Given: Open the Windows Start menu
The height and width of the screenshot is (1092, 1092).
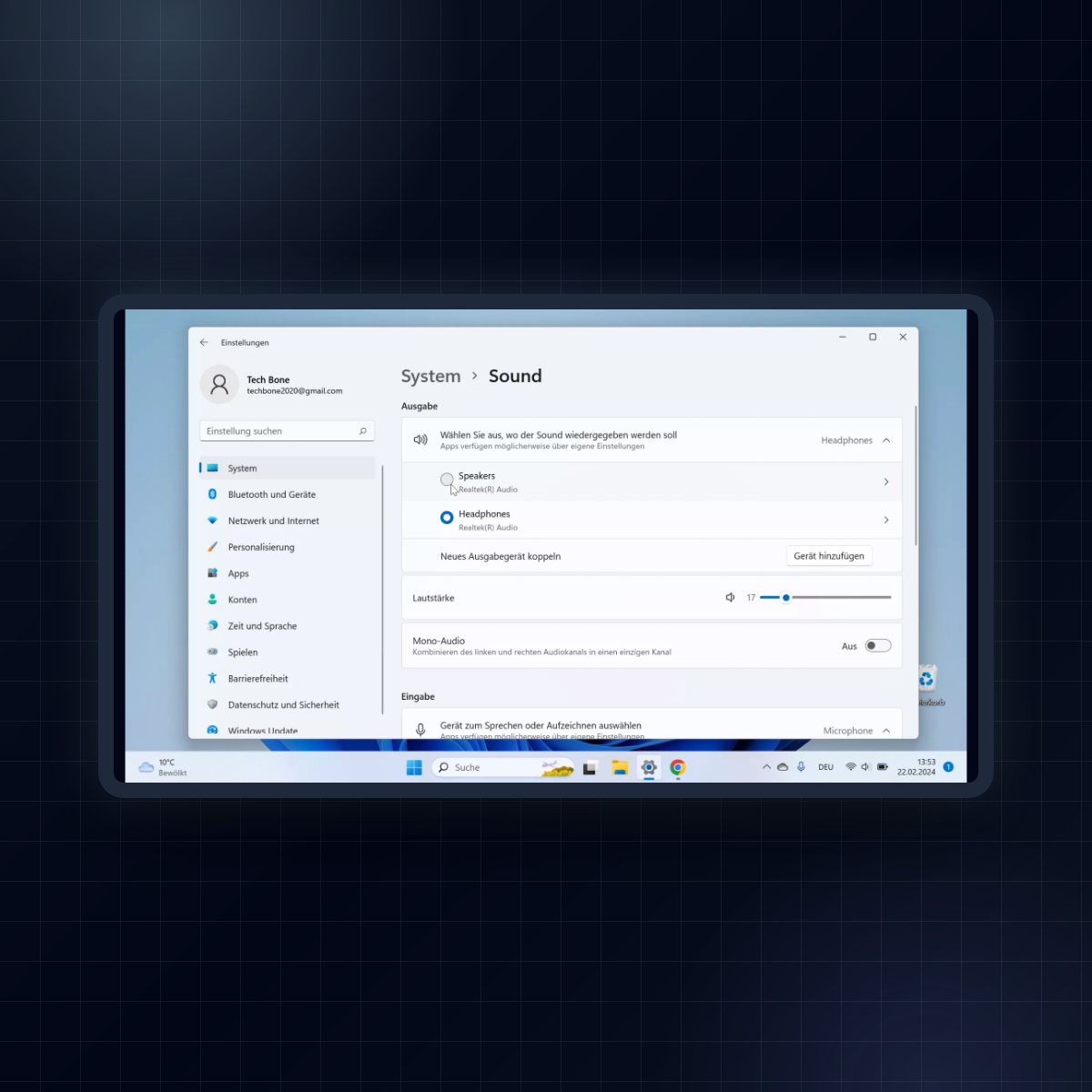Looking at the screenshot, I should coord(414,767).
